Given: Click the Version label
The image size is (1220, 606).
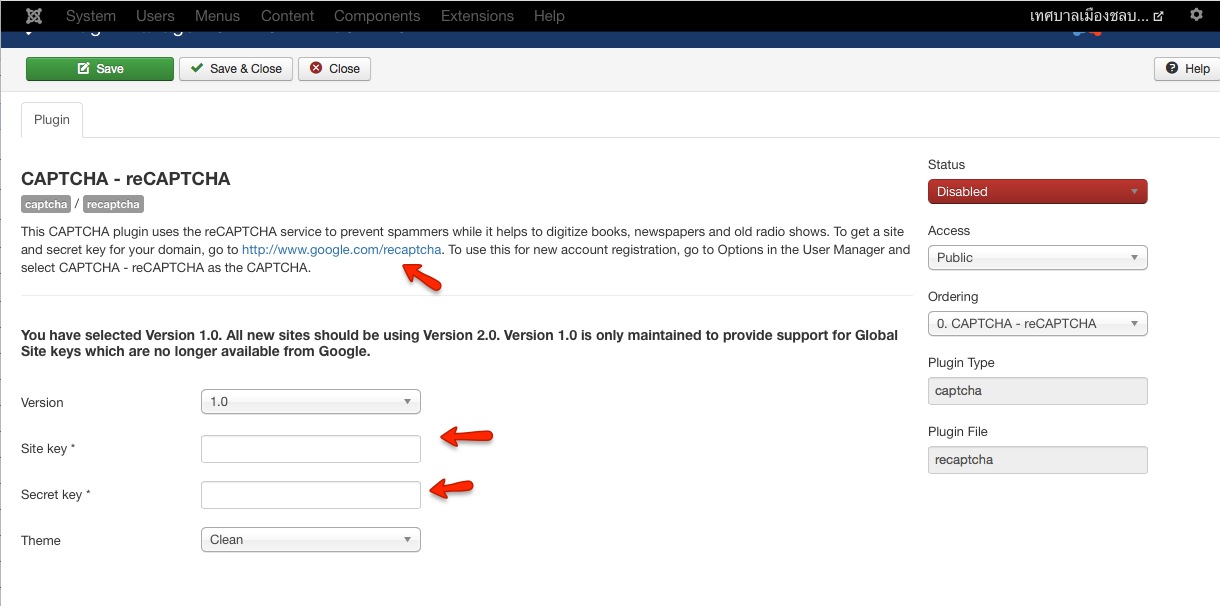Looking at the screenshot, I should pyautogui.click(x=42, y=403).
